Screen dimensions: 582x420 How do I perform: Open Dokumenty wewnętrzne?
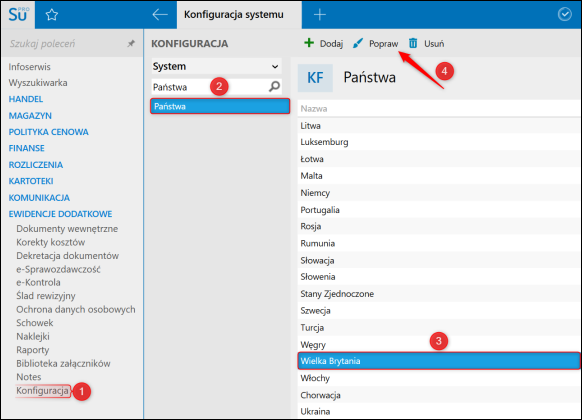coord(67,229)
